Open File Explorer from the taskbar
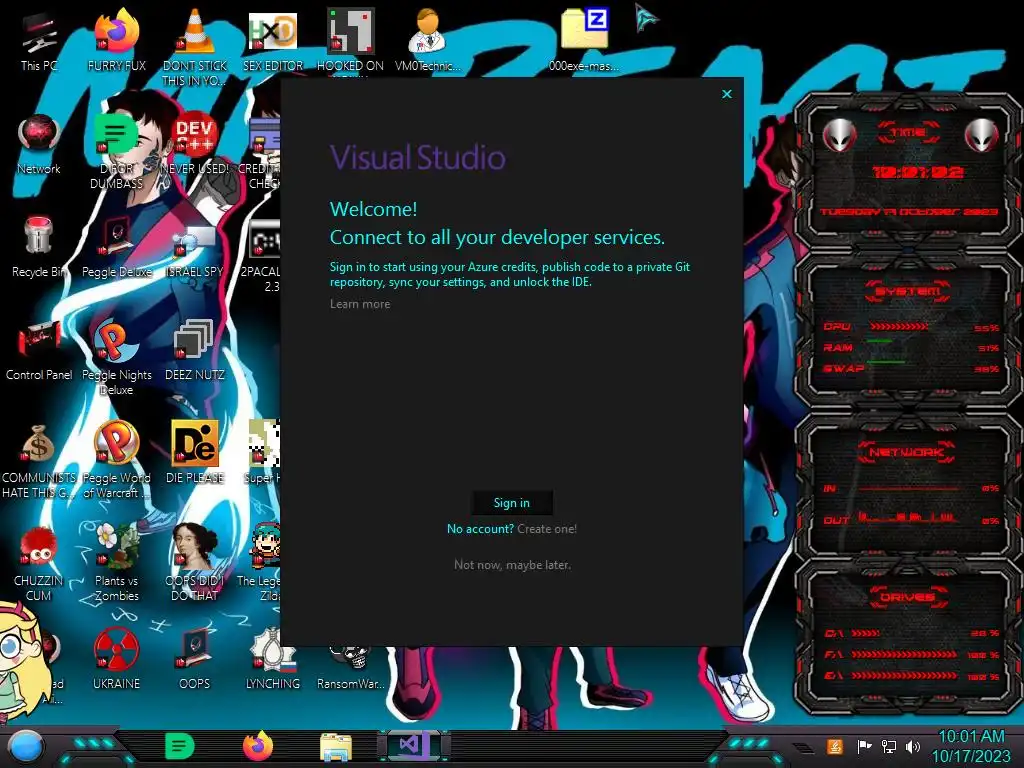Image resolution: width=1024 pixels, height=768 pixels. (336, 747)
